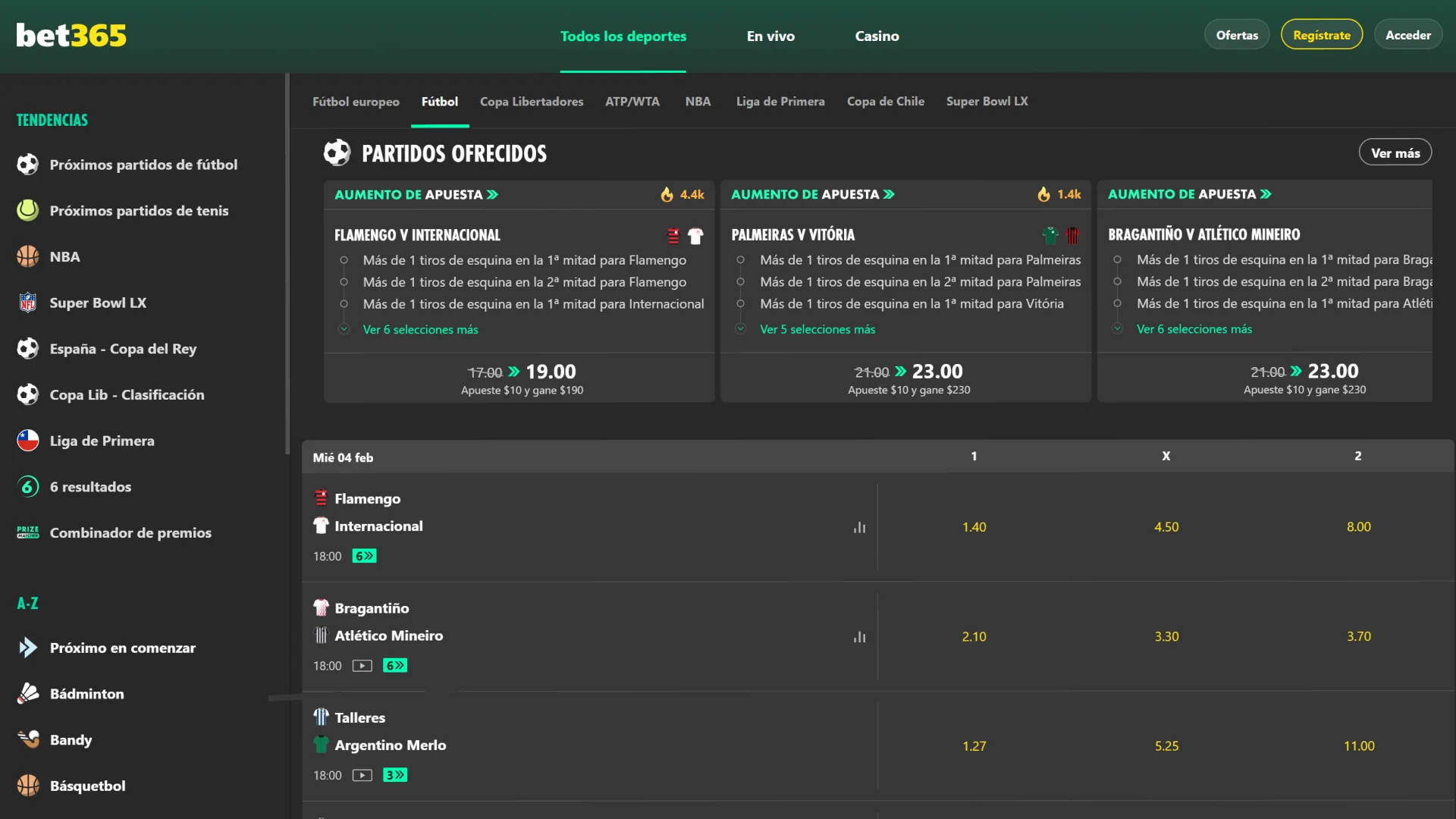Select the Copa de Chile tab
Viewport: 1456px width, 819px height.
coord(885,102)
